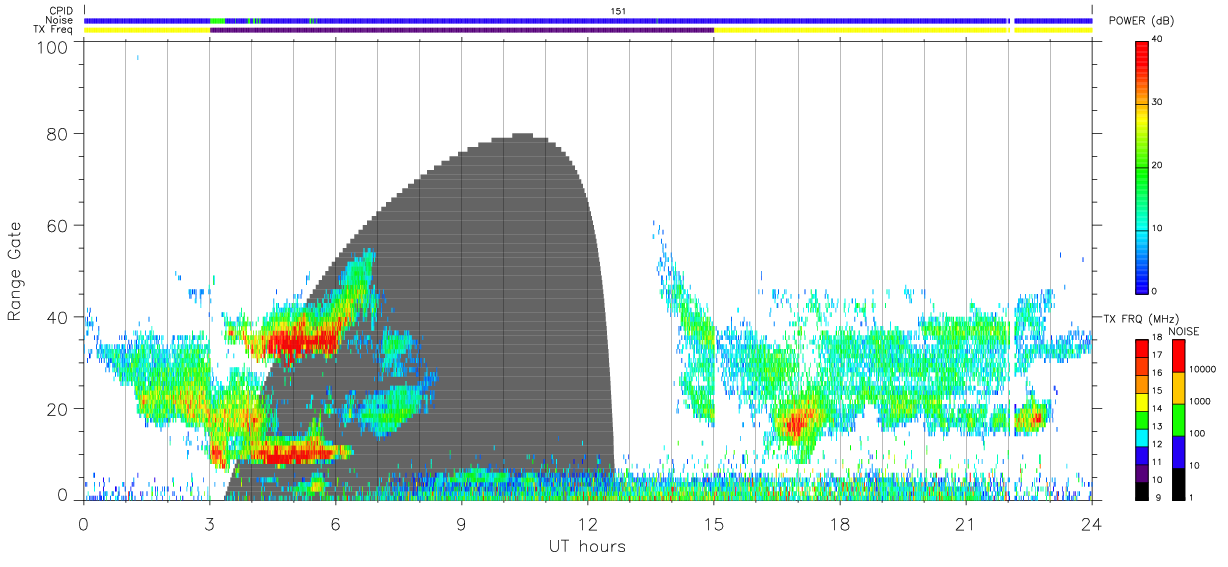Select blue swatch in NOISE legend
Viewport: 1228px width, 567px height.
tap(1178, 452)
